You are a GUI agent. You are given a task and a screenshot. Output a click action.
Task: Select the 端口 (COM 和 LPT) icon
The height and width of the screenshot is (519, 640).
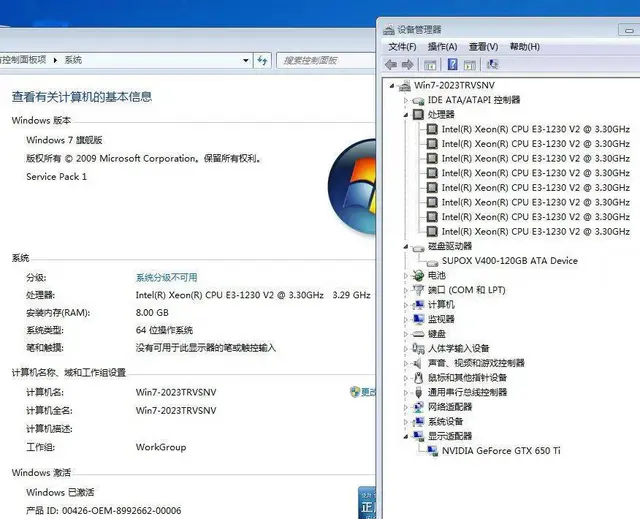tap(418, 290)
